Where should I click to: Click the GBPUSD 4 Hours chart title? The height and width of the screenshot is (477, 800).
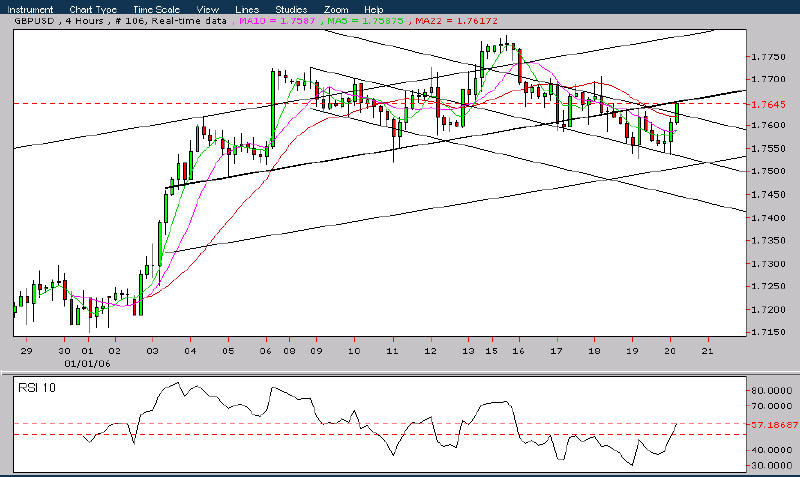59,21
